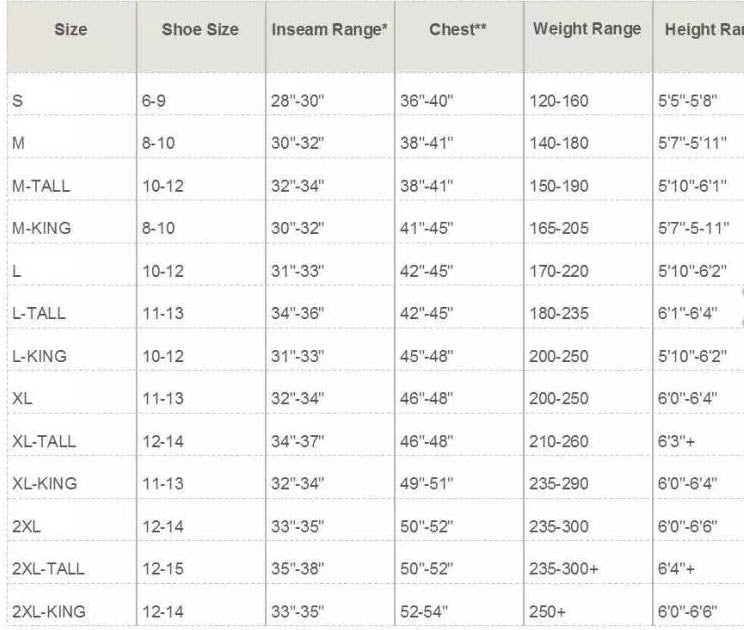The height and width of the screenshot is (630, 744).
Task: Select the M-TALL size row label
Action: click(x=41, y=186)
